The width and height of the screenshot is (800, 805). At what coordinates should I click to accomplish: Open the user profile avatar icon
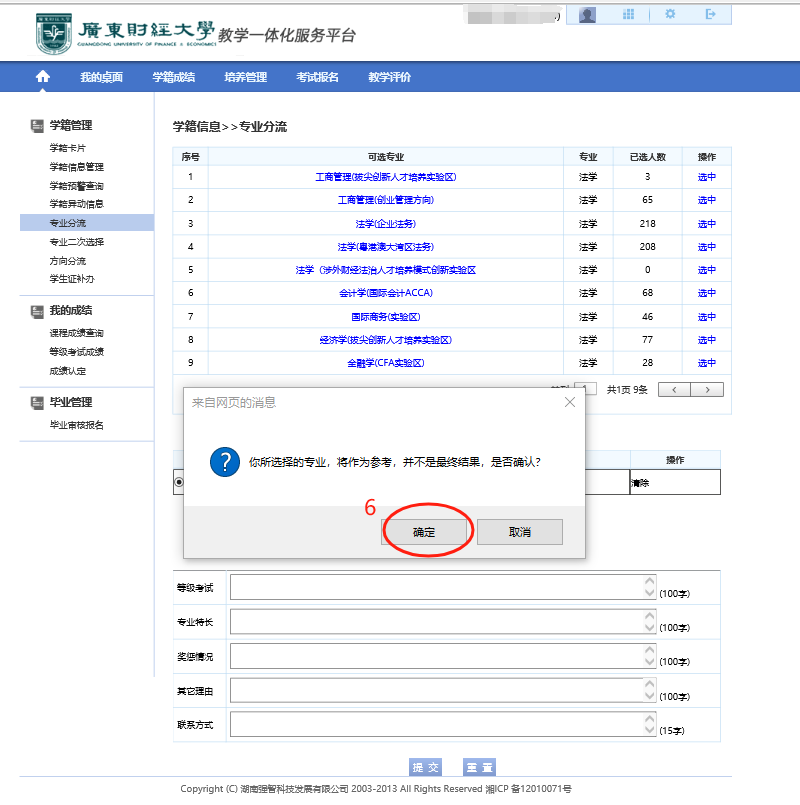[588, 14]
